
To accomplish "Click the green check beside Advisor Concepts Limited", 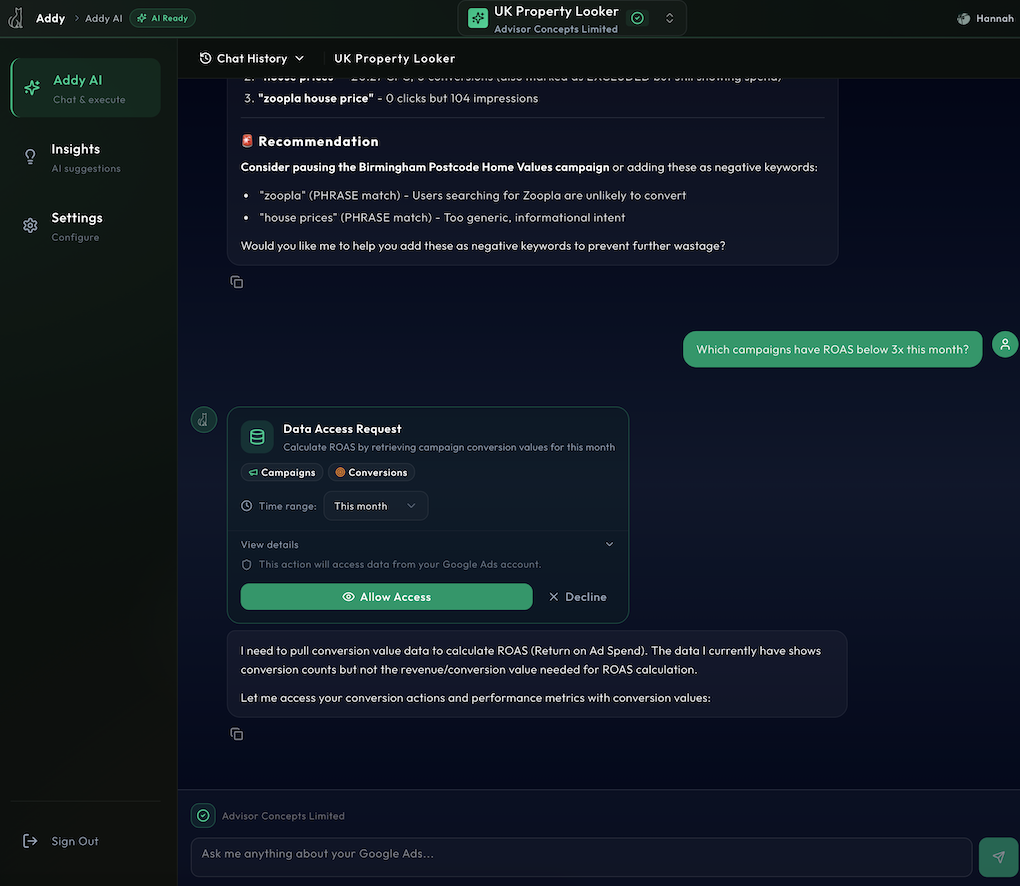I will click(204, 816).
